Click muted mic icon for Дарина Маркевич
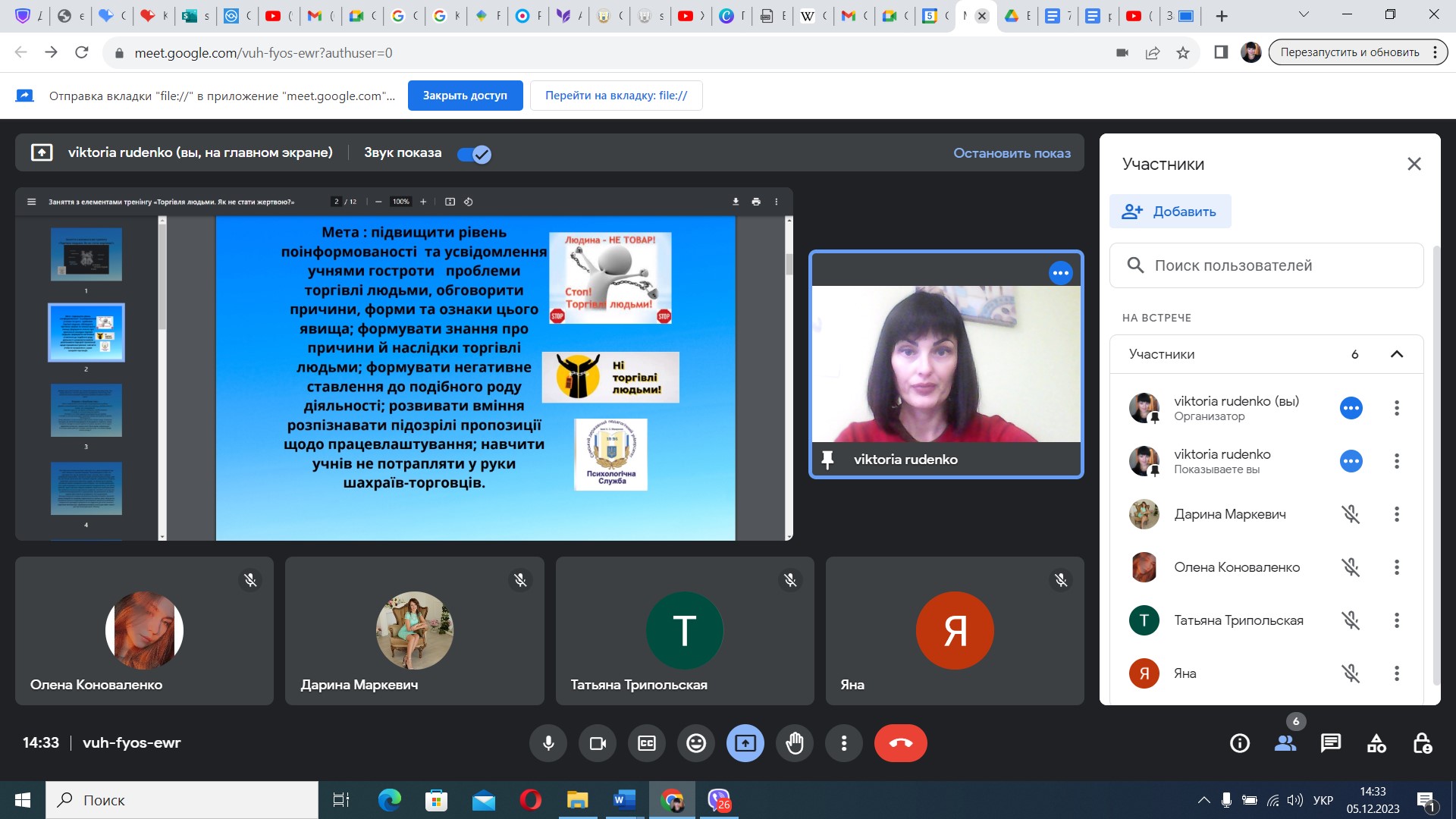This screenshot has height=819, width=1456. 1351,514
